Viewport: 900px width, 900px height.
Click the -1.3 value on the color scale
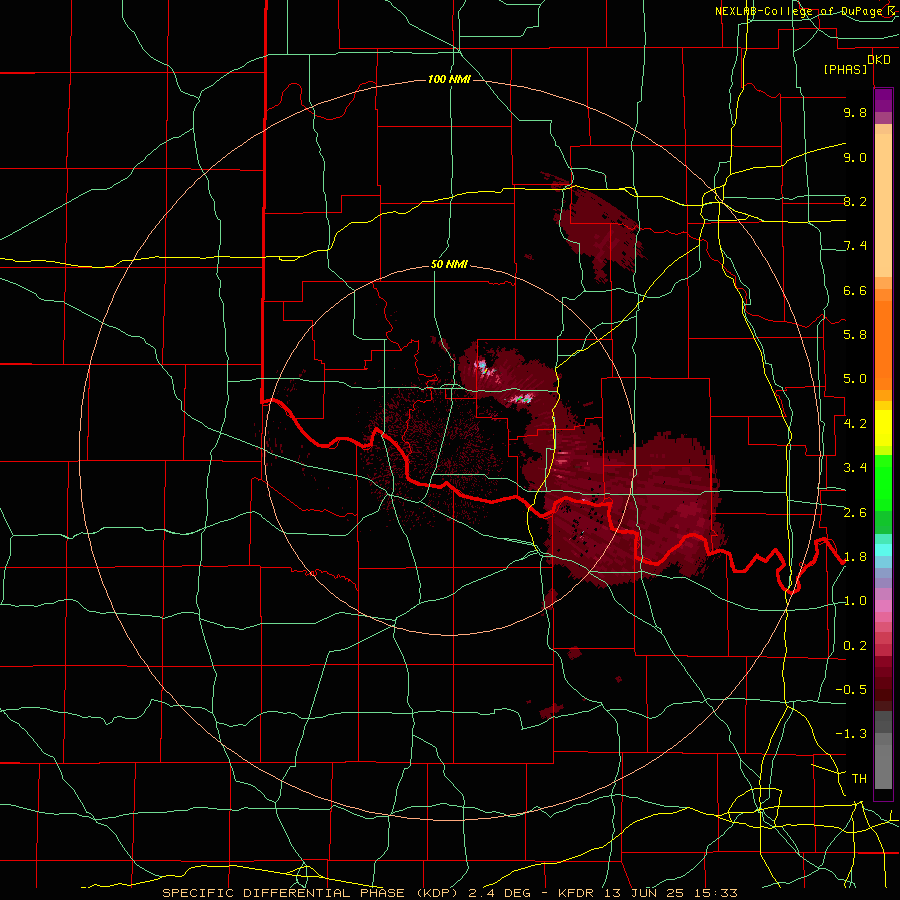click(x=851, y=734)
